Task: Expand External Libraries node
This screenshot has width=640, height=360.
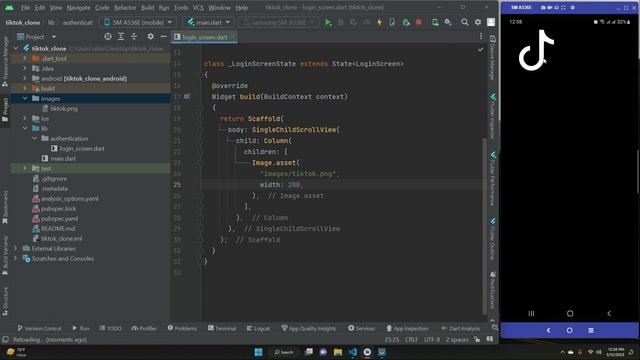Action: point(16,248)
